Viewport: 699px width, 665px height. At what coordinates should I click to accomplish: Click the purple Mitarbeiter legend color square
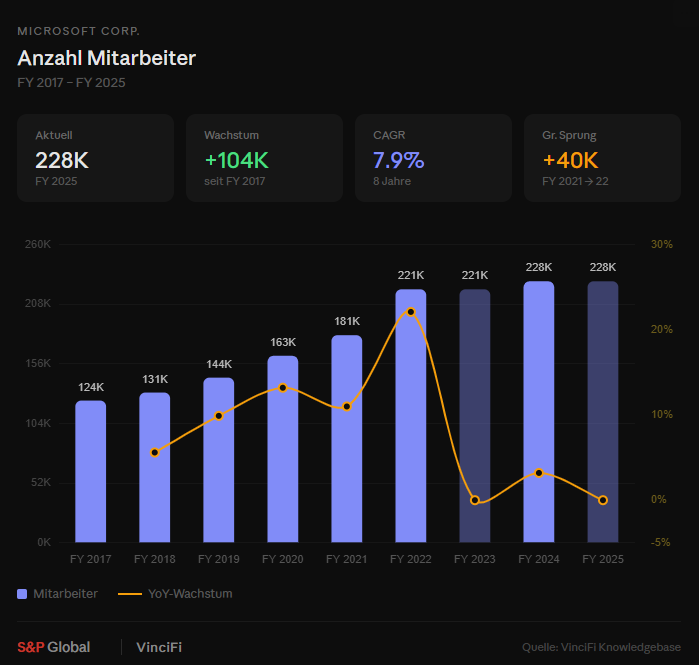coord(22,593)
